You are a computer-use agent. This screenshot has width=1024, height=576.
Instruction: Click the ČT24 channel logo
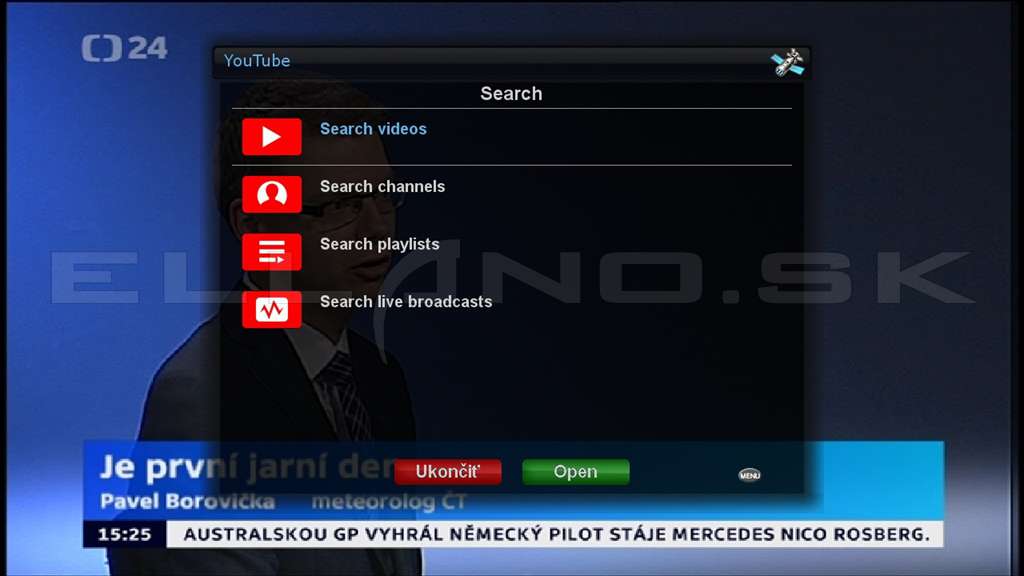point(124,48)
